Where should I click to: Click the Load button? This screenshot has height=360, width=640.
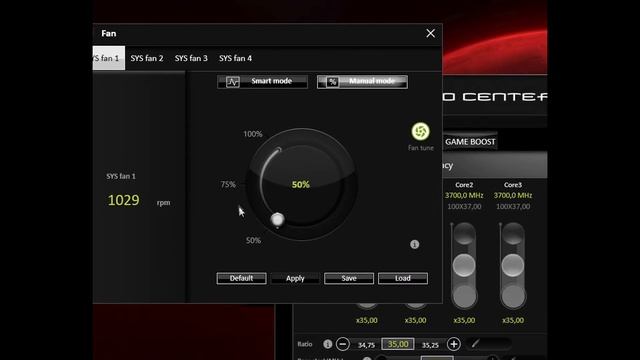(x=403, y=278)
